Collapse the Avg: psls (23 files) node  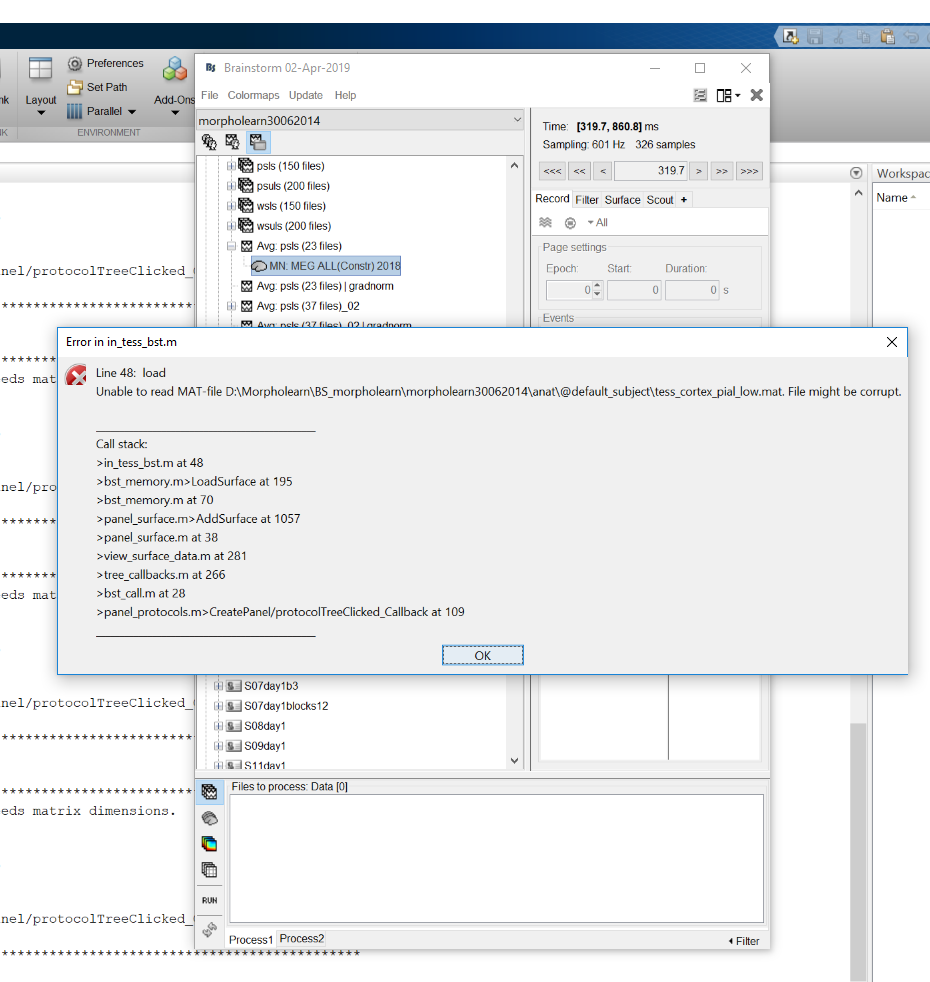pyautogui.click(x=231, y=246)
